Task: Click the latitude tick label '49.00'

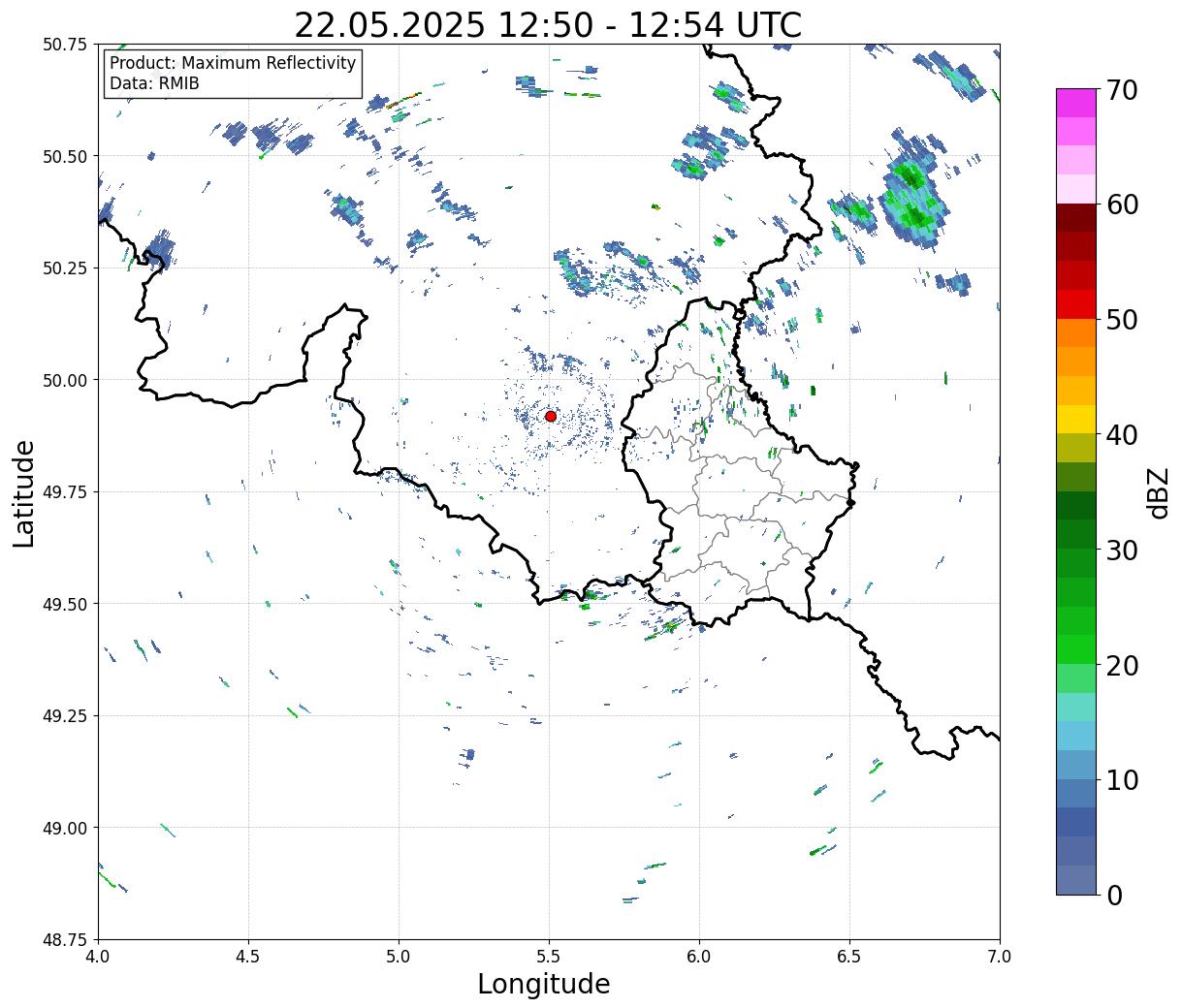Action: pyautogui.click(x=65, y=828)
